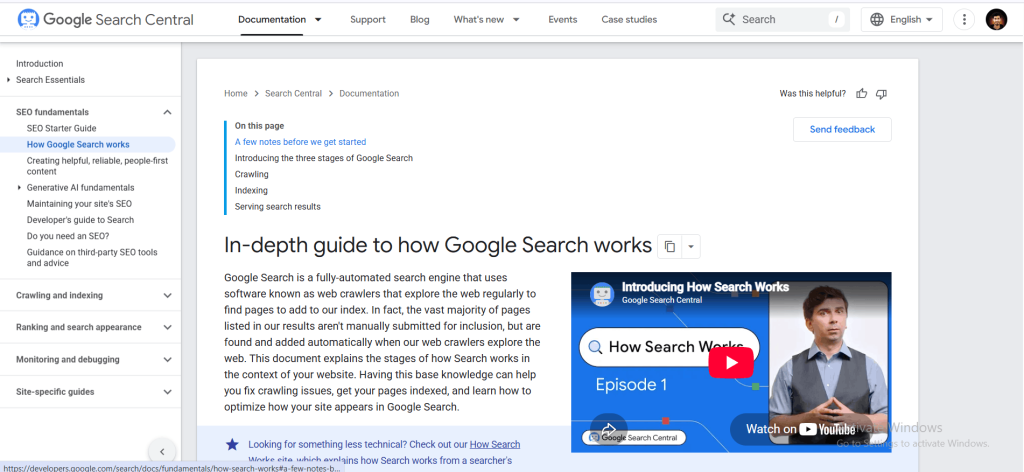
Task: Click the search sparkle icon
Action: [x=729, y=20]
